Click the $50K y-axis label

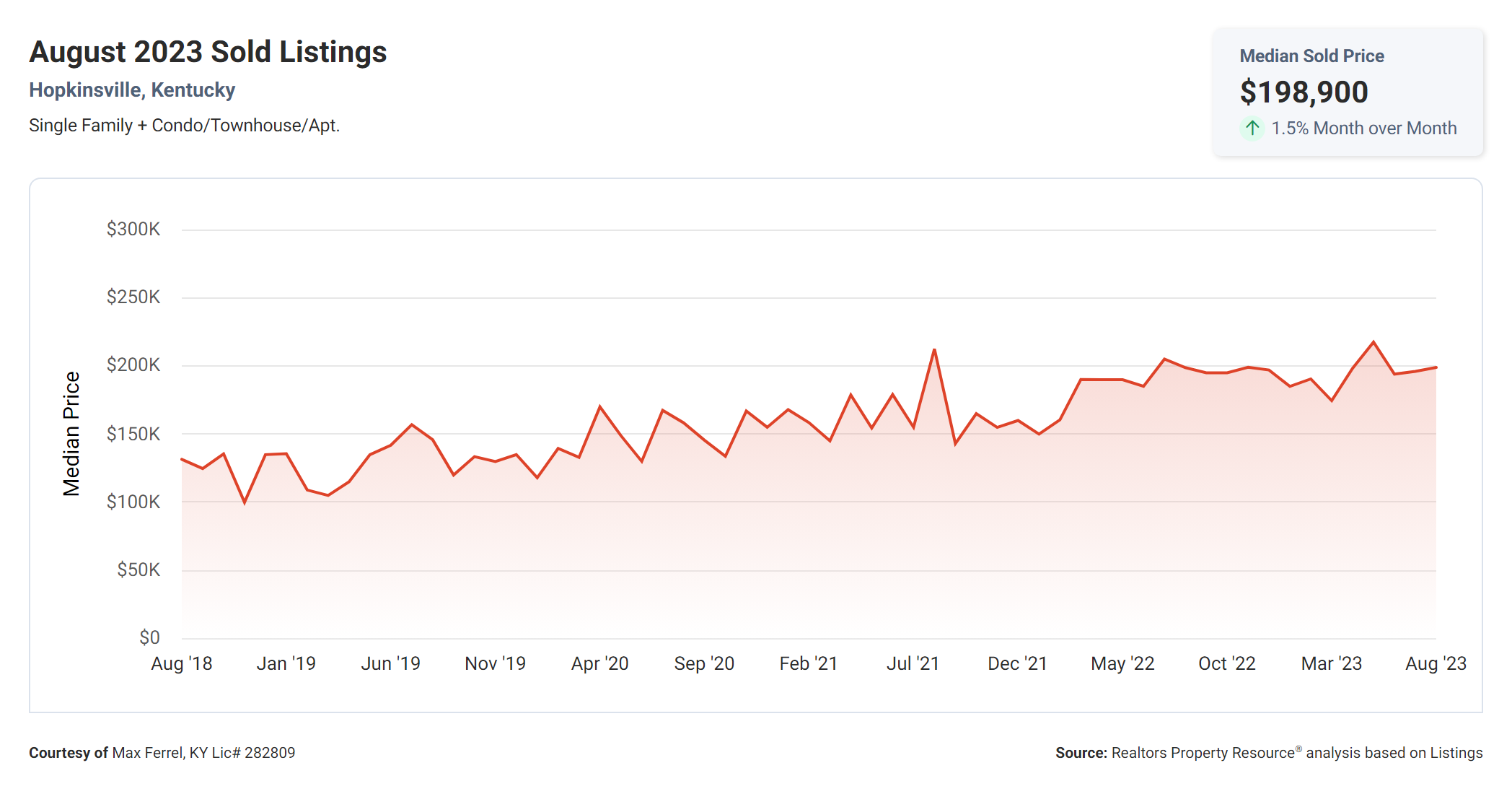139,570
